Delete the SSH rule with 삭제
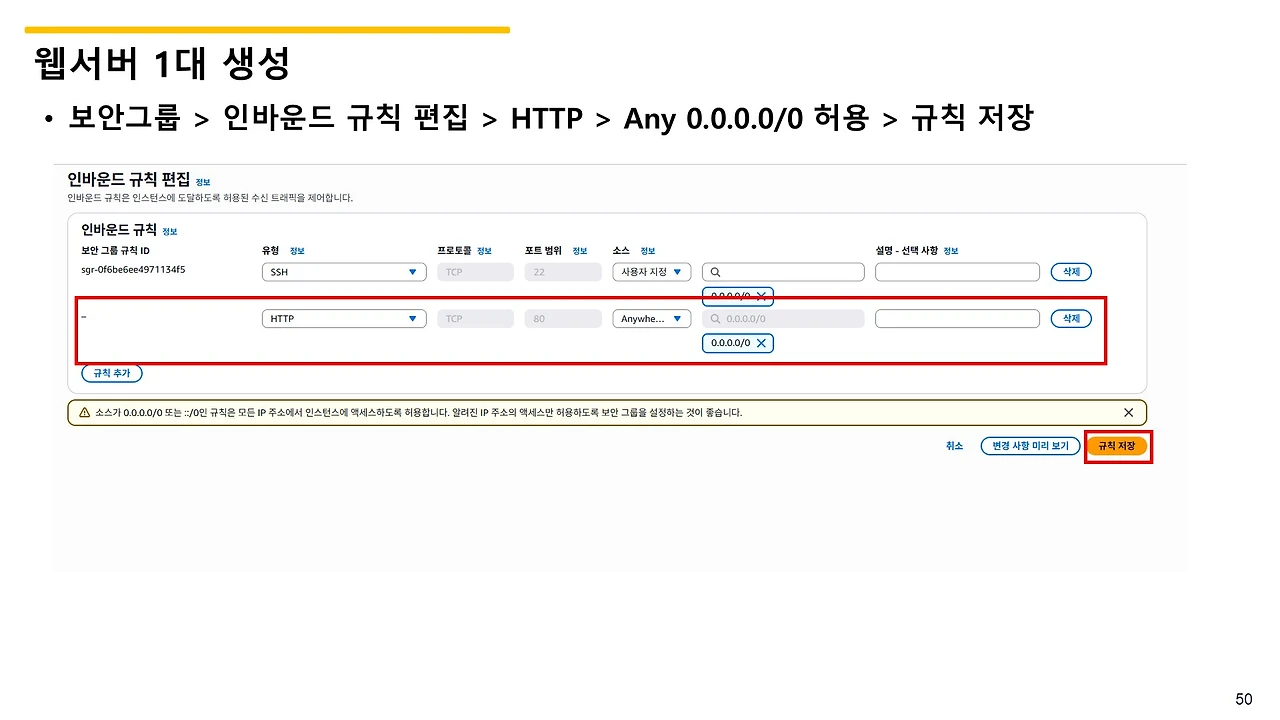The height and width of the screenshot is (720, 1280). [1071, 272]
